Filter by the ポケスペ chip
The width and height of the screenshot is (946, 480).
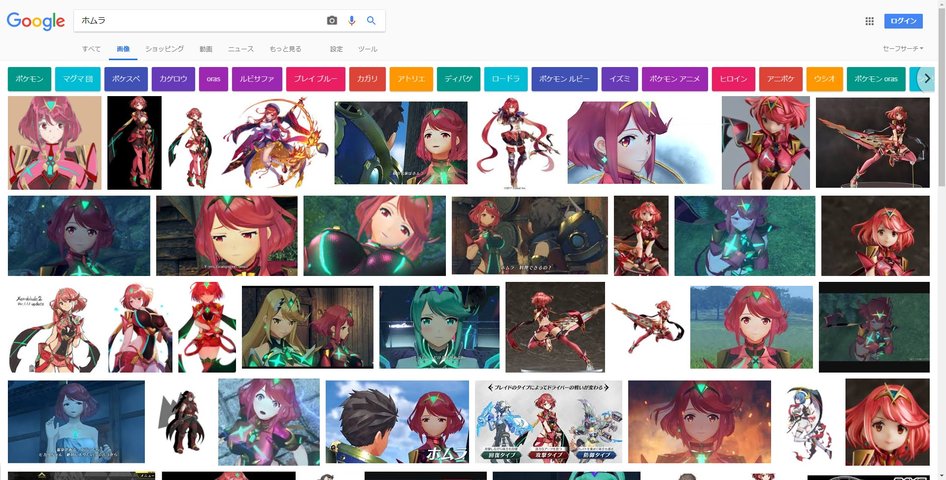[126, 79]
